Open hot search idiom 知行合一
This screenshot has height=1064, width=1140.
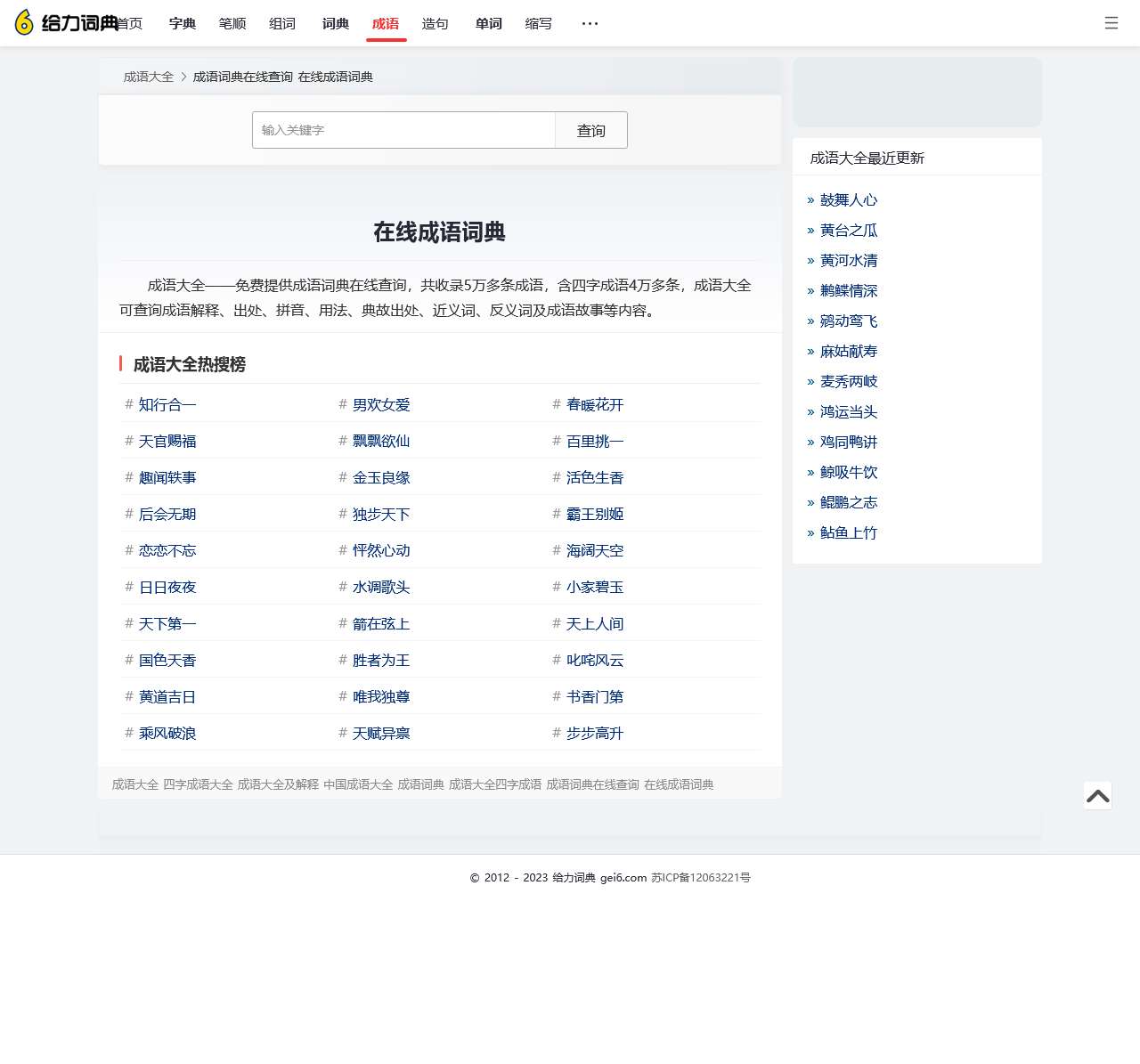coord(167,404)
